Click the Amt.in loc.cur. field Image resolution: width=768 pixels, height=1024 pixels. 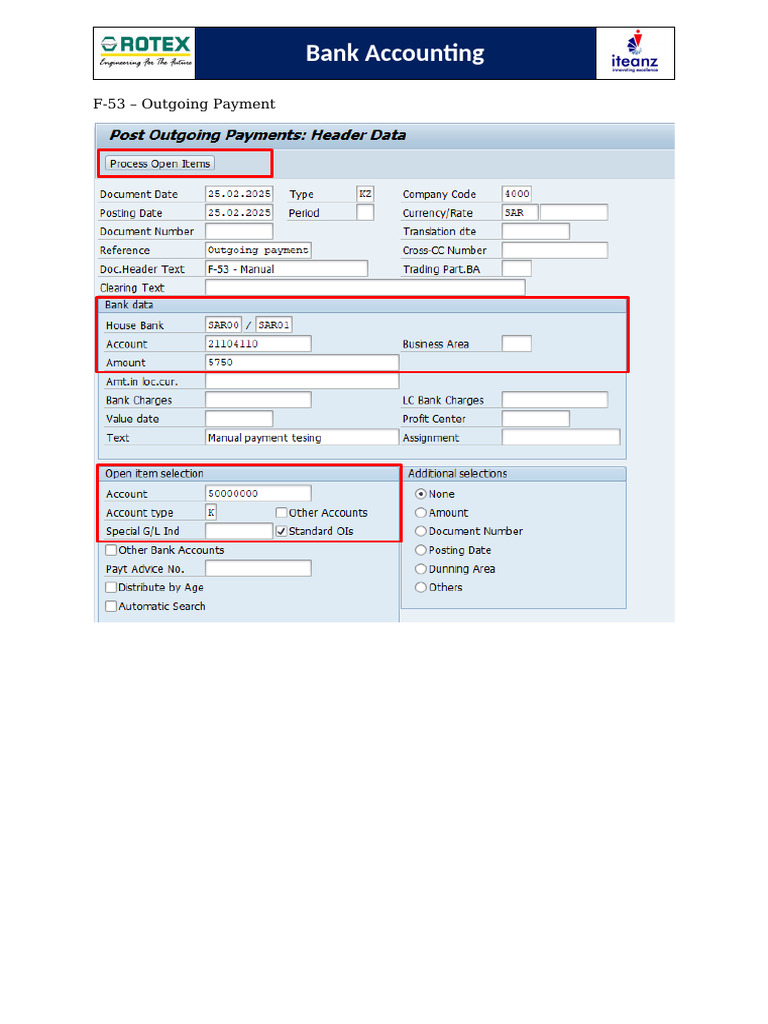click(x=302, y=381)
